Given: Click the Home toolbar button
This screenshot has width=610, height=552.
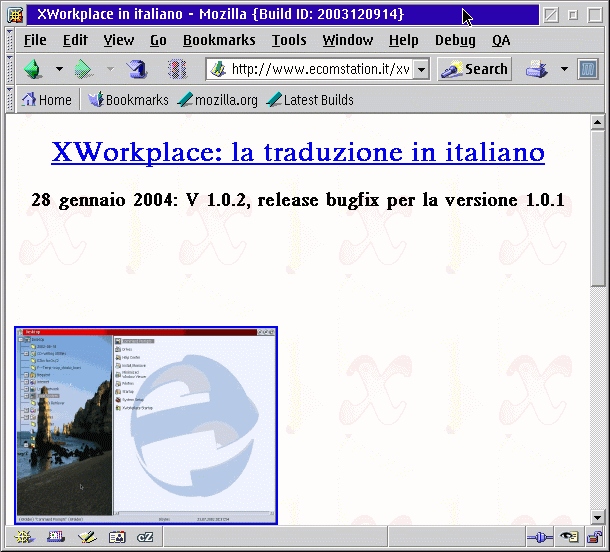Looking at the screenshot, I should click(x=46, y=100).
